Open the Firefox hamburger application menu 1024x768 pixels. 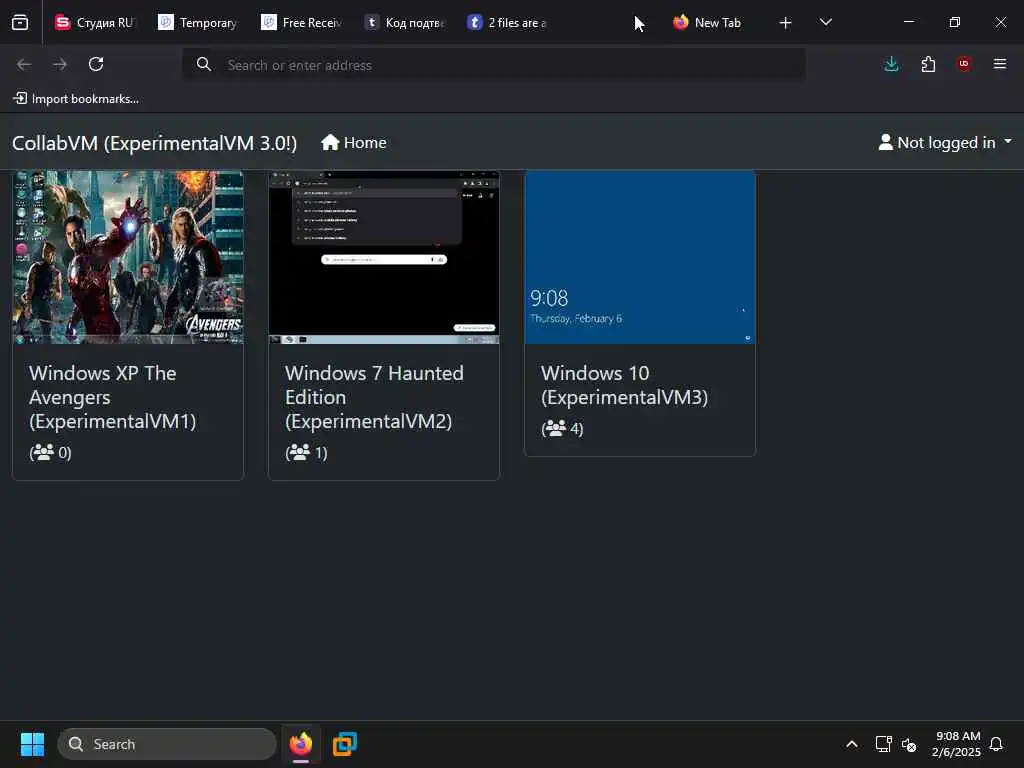1000,64
